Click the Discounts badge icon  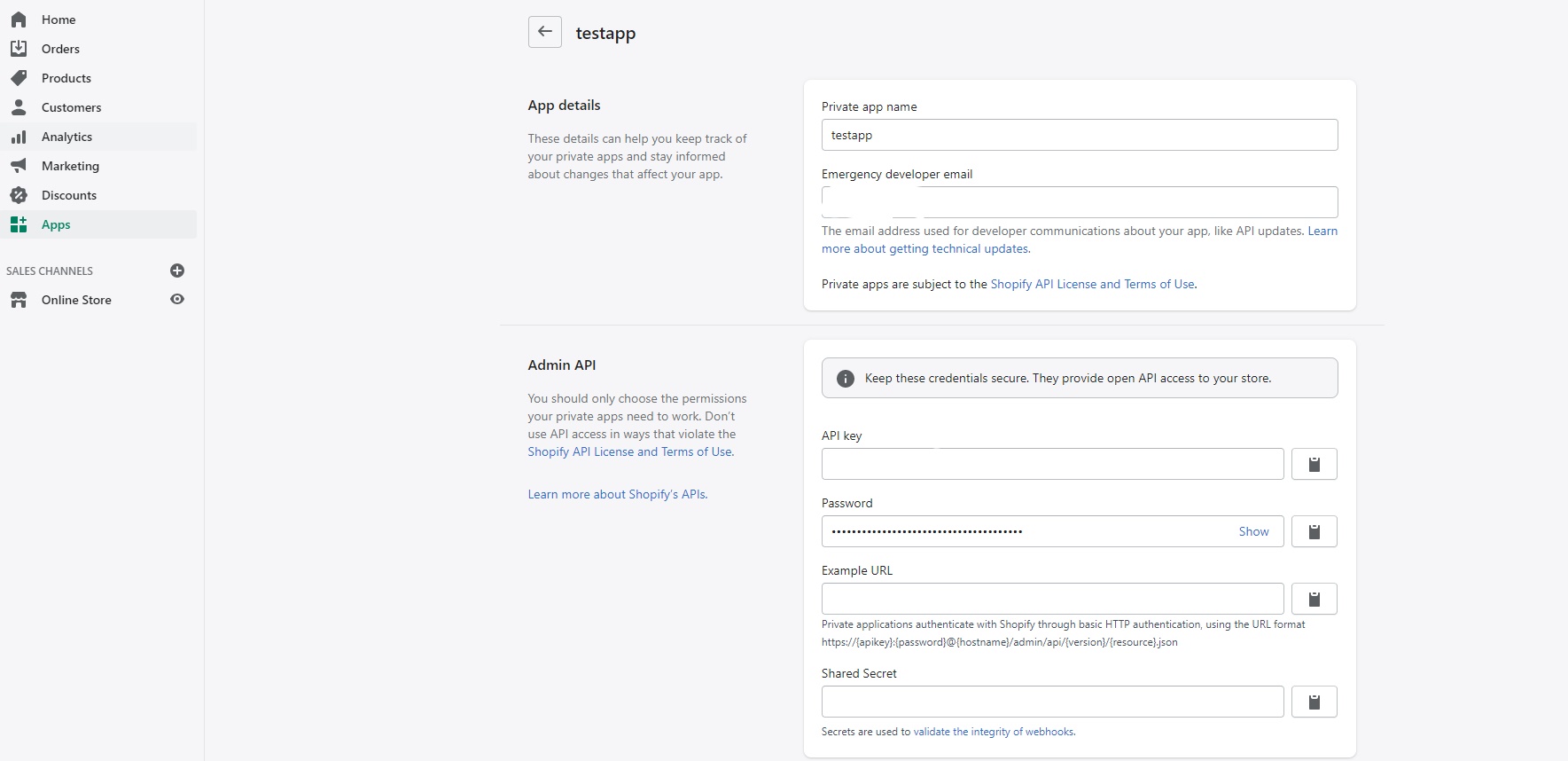[x=19, y=195]
